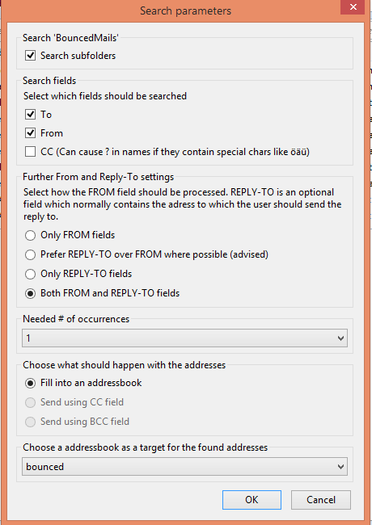372x525 pixels.
Task: Close the Search parameters dialog
Action: click(353, 7)
